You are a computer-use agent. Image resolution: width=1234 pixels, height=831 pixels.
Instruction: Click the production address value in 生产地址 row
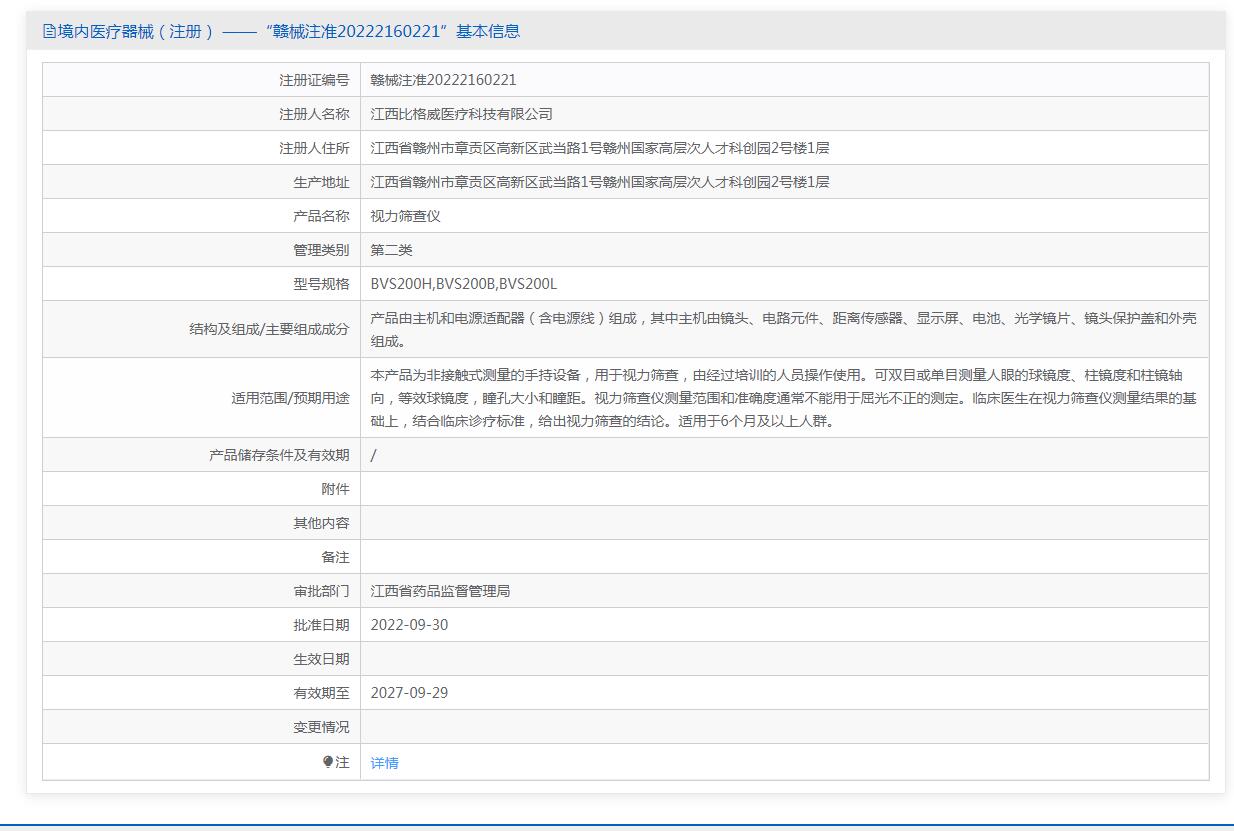(x=599, y=182)
